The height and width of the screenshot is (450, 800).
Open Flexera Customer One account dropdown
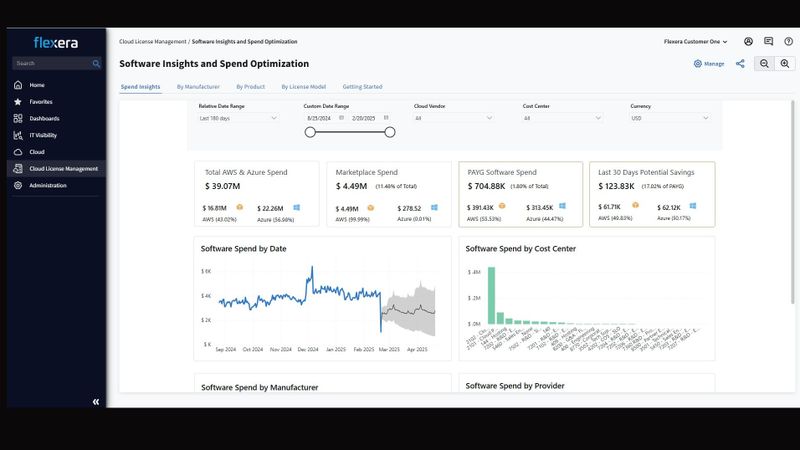tap(695, 42)
